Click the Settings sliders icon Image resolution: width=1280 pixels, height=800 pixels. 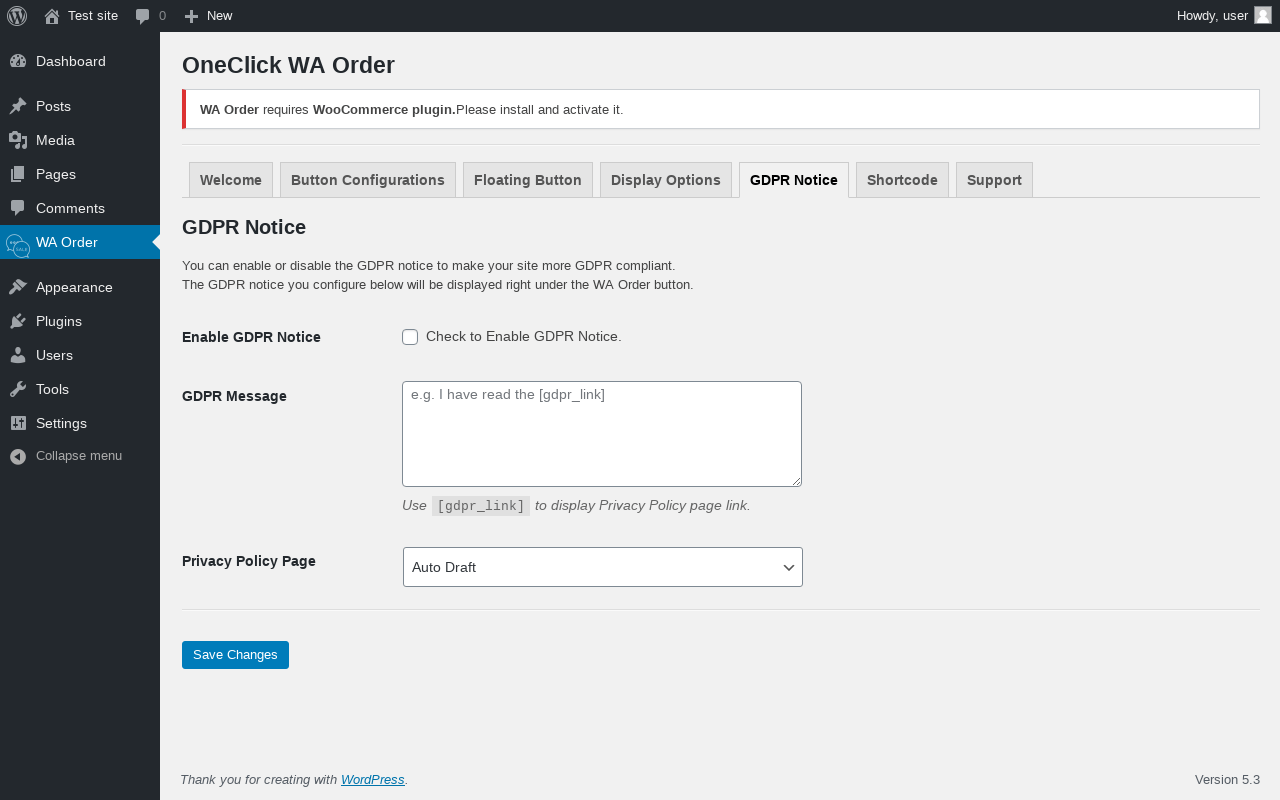18,423
